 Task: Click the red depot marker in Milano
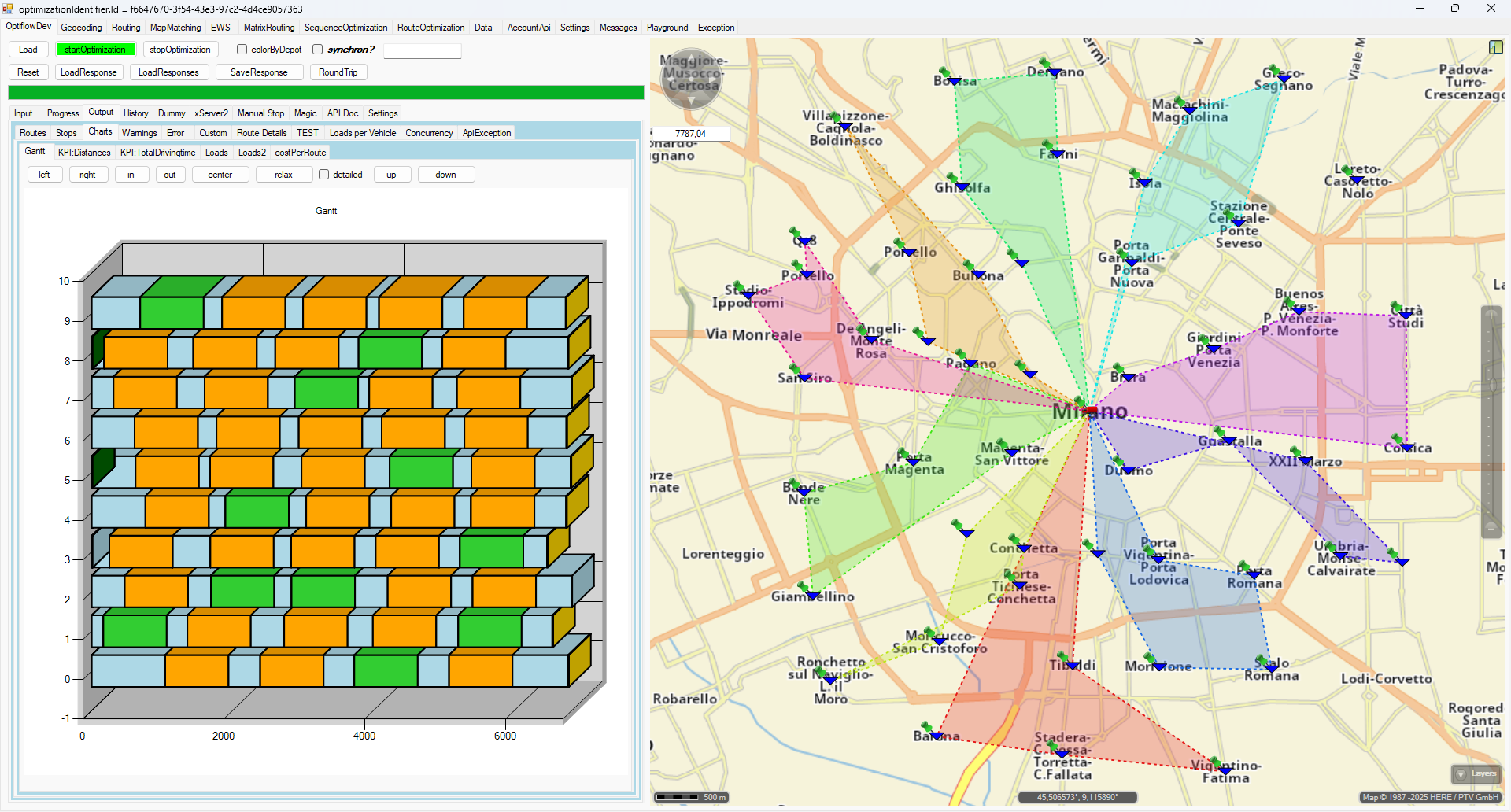pos(1090,410)
